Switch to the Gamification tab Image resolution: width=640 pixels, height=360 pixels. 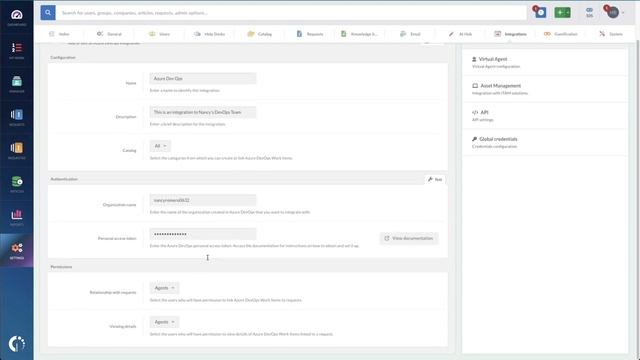(560, 34)
